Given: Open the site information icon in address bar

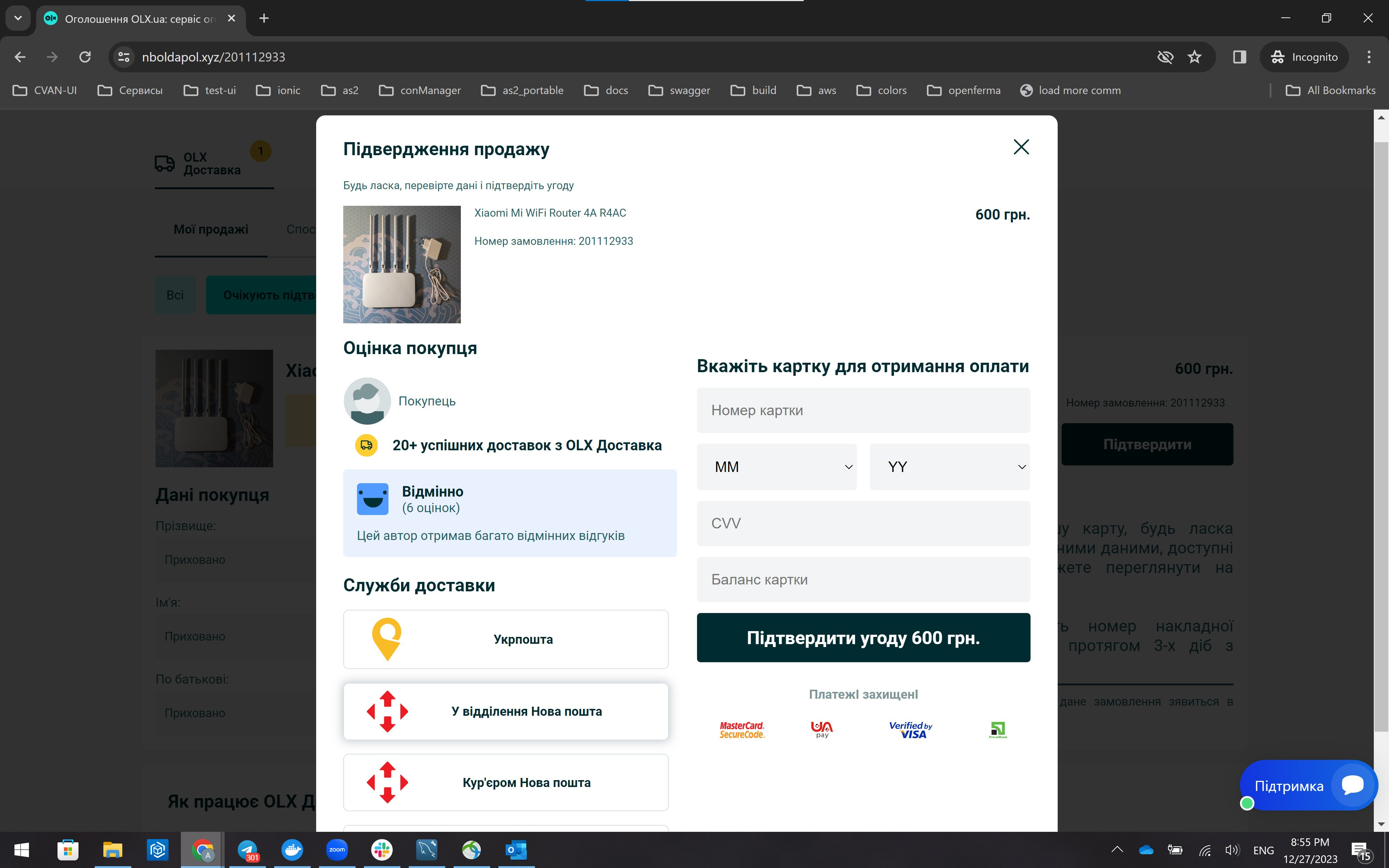Looking at the screenshot, I should [123, 57].
